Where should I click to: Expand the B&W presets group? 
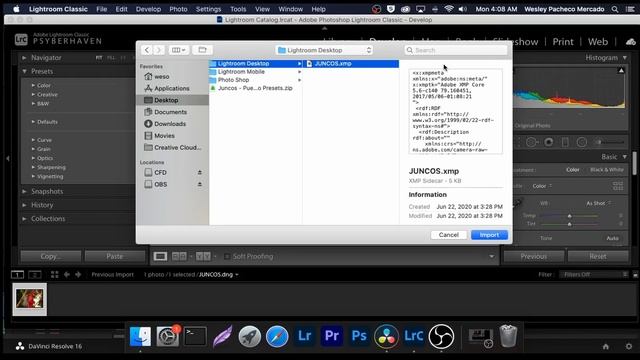tap(33, 103)
